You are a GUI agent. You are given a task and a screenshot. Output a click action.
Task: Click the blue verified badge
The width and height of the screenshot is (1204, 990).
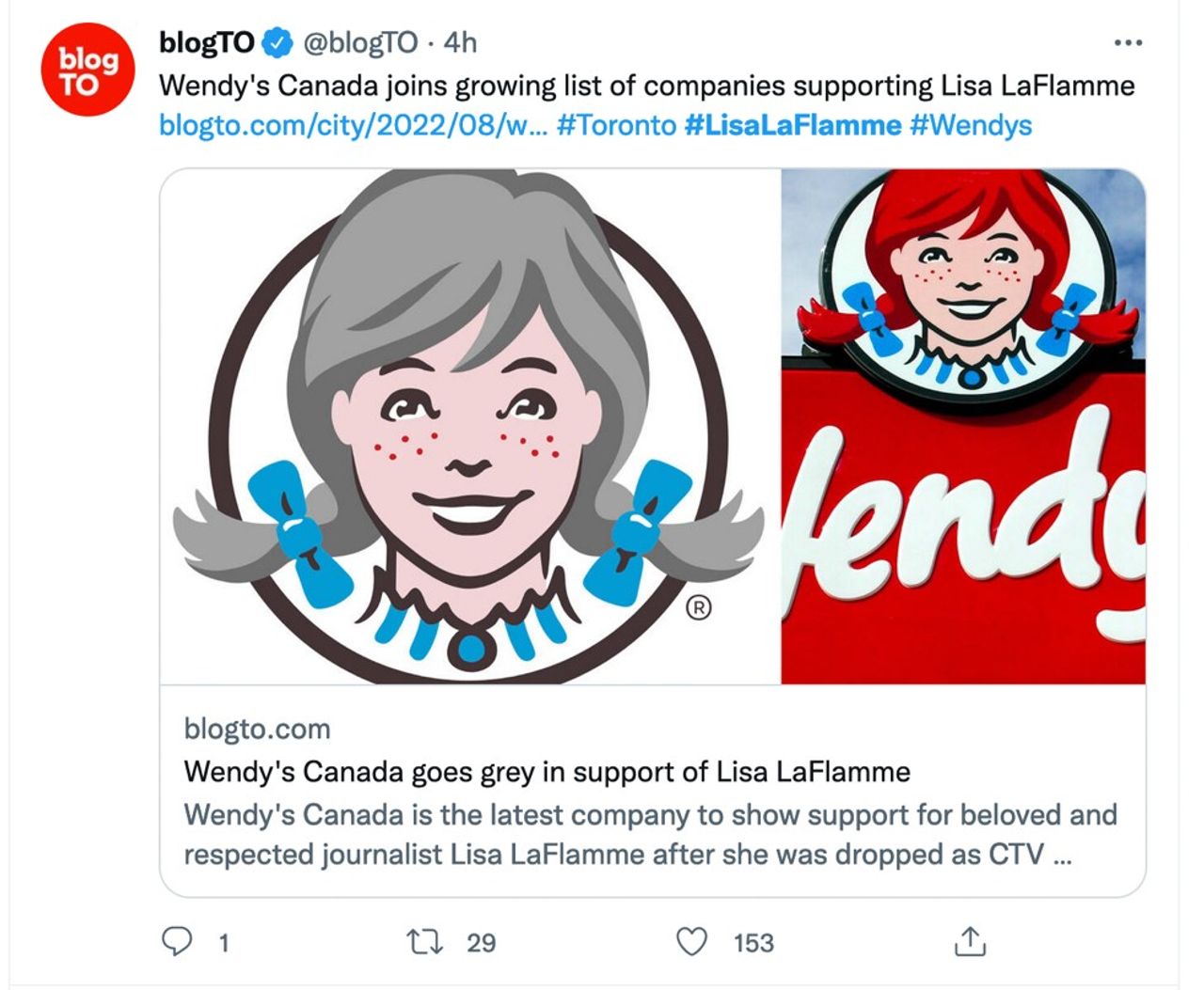point(276,42)
